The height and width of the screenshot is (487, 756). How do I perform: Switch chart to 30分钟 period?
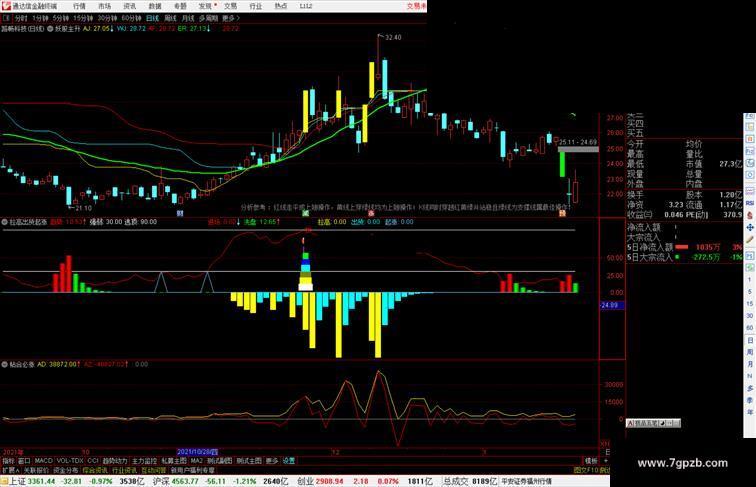(x=107, y=18)
